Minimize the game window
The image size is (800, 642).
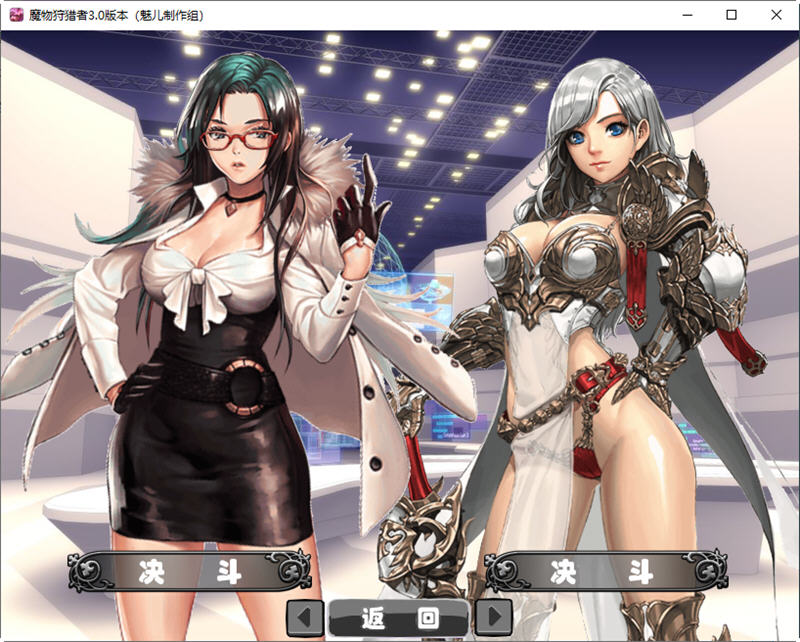[x=686, y=15]
